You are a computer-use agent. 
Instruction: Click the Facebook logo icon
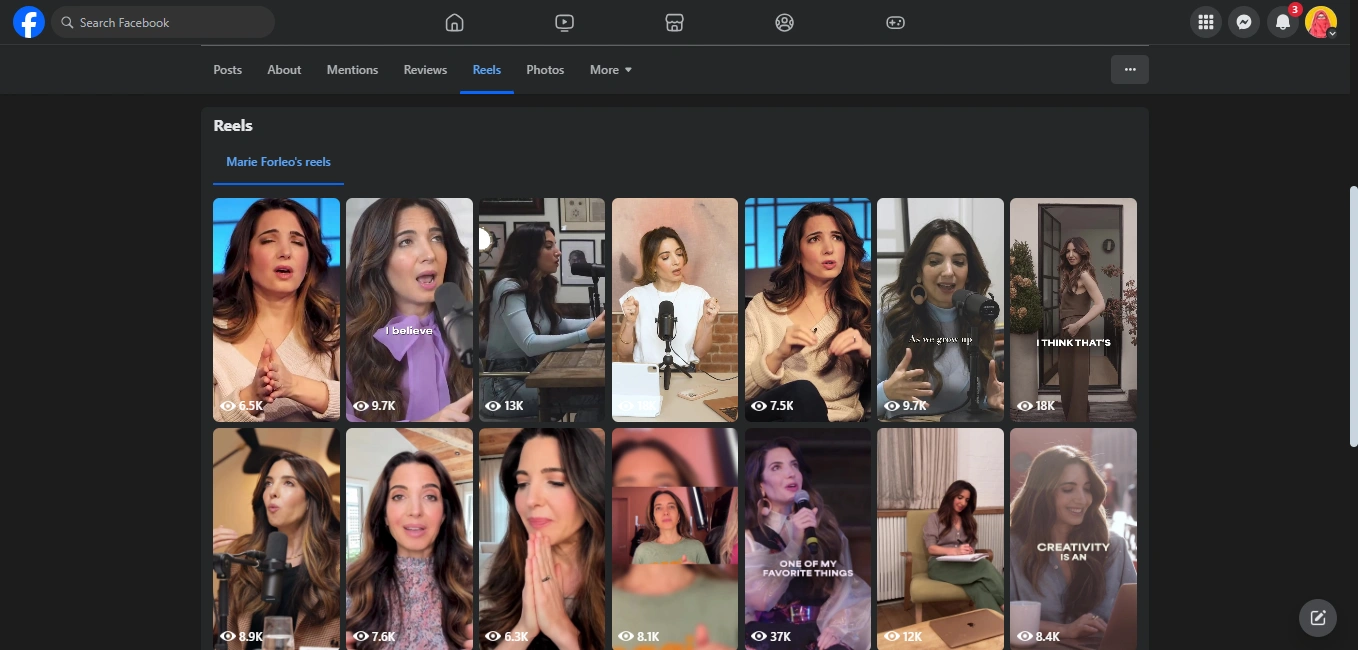[29, 22]
